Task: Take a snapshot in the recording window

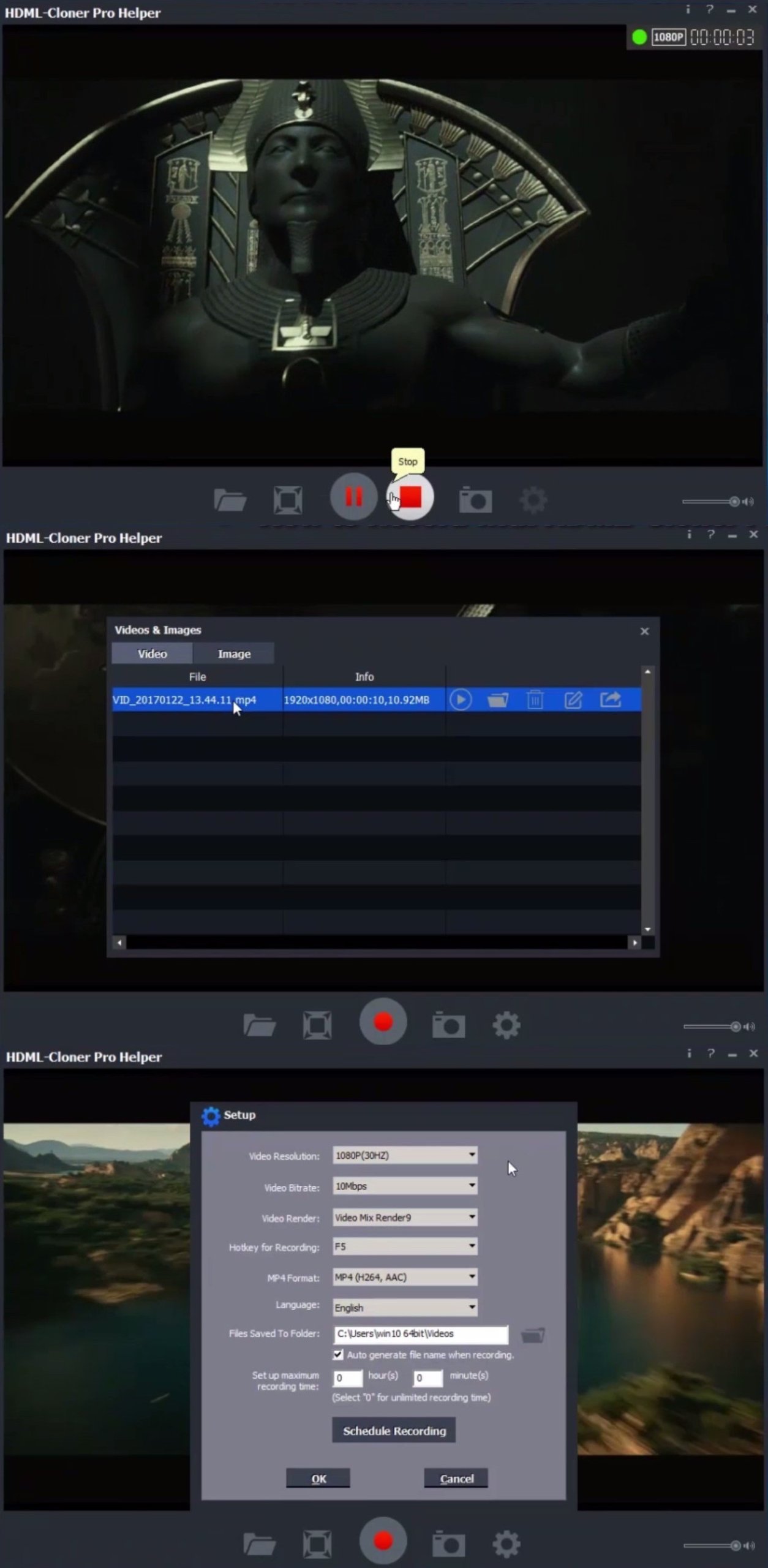Action: pos(475,500)
